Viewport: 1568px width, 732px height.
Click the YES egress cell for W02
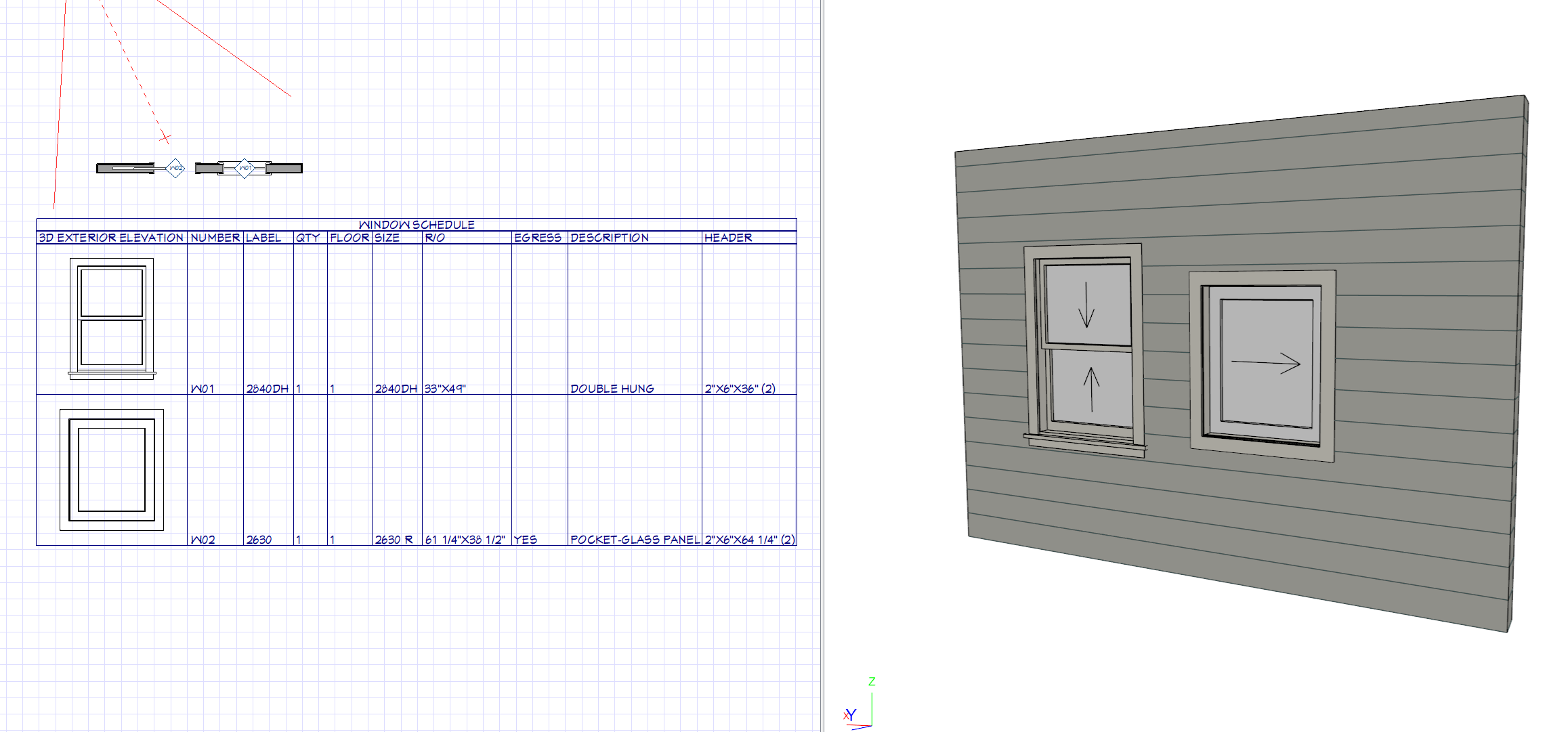tap(525, 540)
